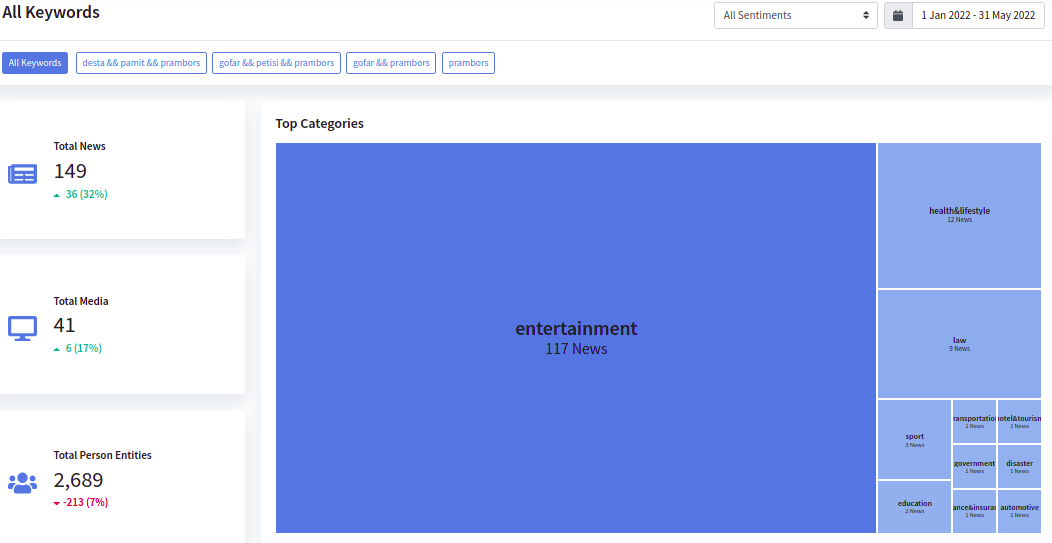Select the All Keywords filter tab
The width and height of the screenshot is (1052, 543).
point(35,63)
